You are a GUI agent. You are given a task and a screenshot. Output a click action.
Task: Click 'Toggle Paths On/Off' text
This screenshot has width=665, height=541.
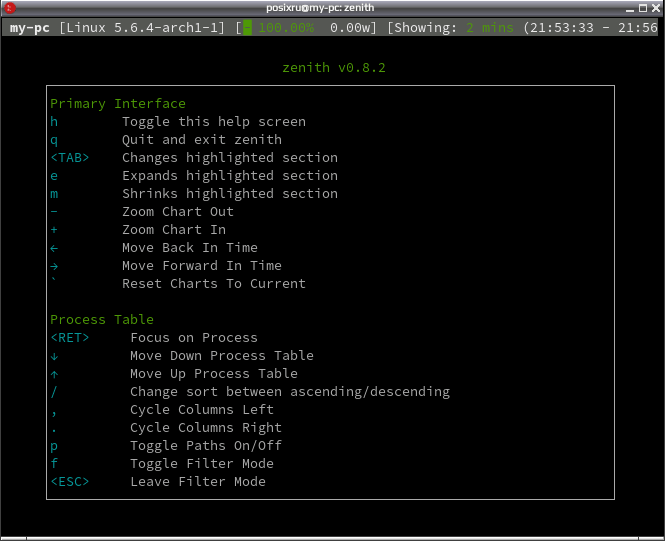click(x=206, y=446)
